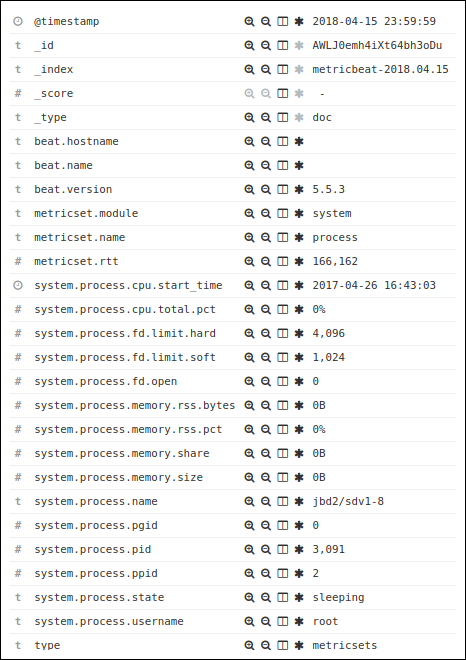This screenshot has height=660, width=466.
Task: Filter out system.process.name jbd2/sdv1-8
Action: [266, 501]
